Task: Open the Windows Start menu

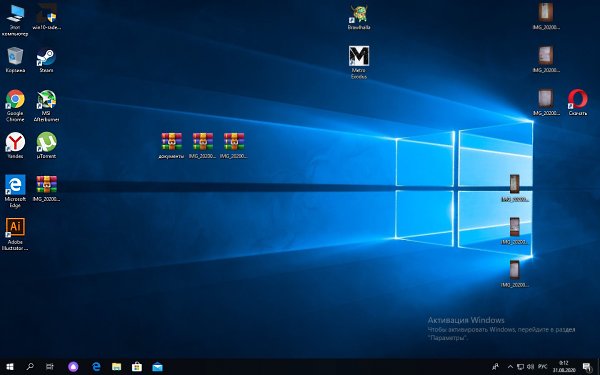Action: [10, 367]
